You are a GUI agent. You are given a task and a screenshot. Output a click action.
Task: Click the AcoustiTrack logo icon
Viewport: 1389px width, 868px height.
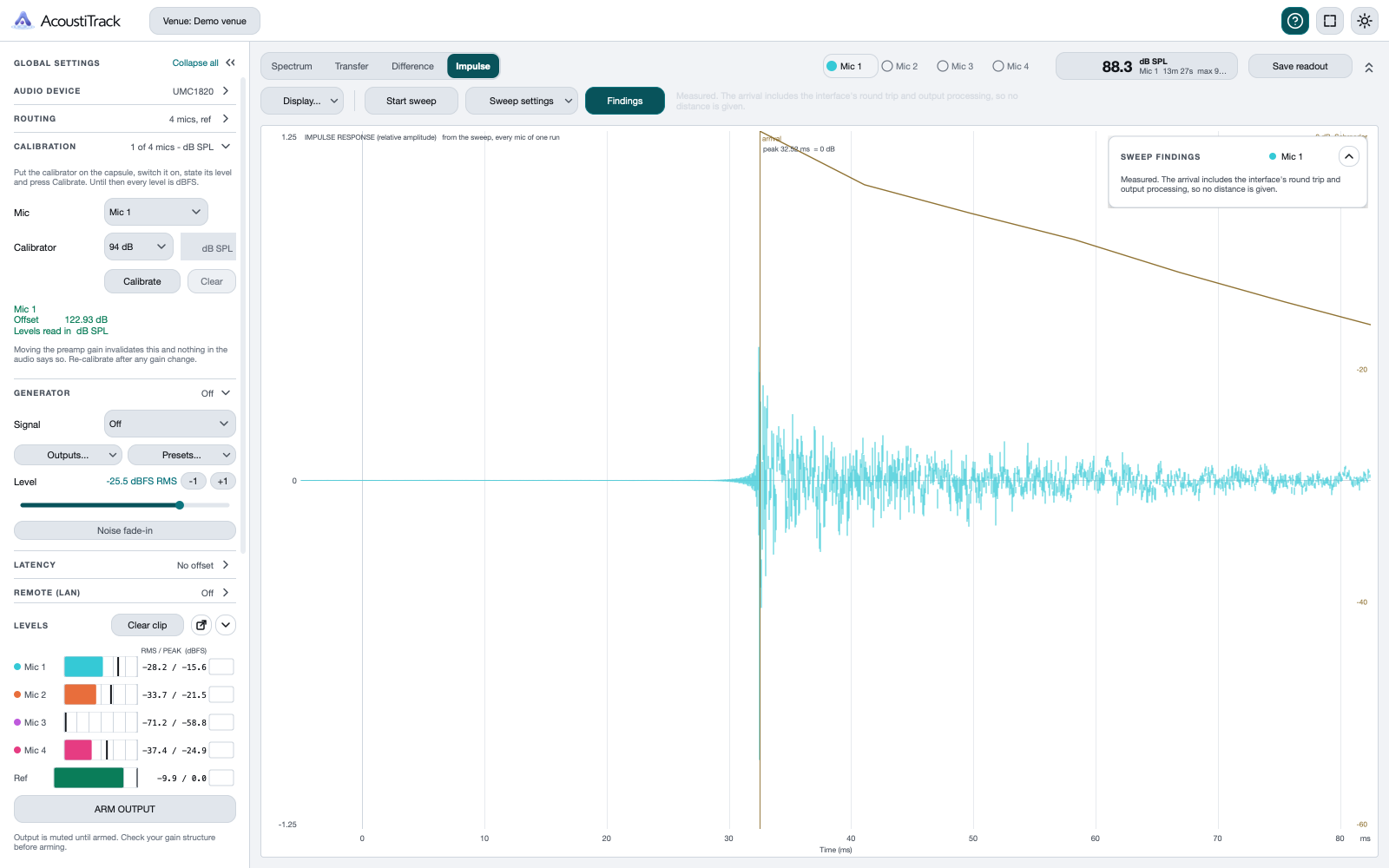pyautogui.click(x=23, y=20)
